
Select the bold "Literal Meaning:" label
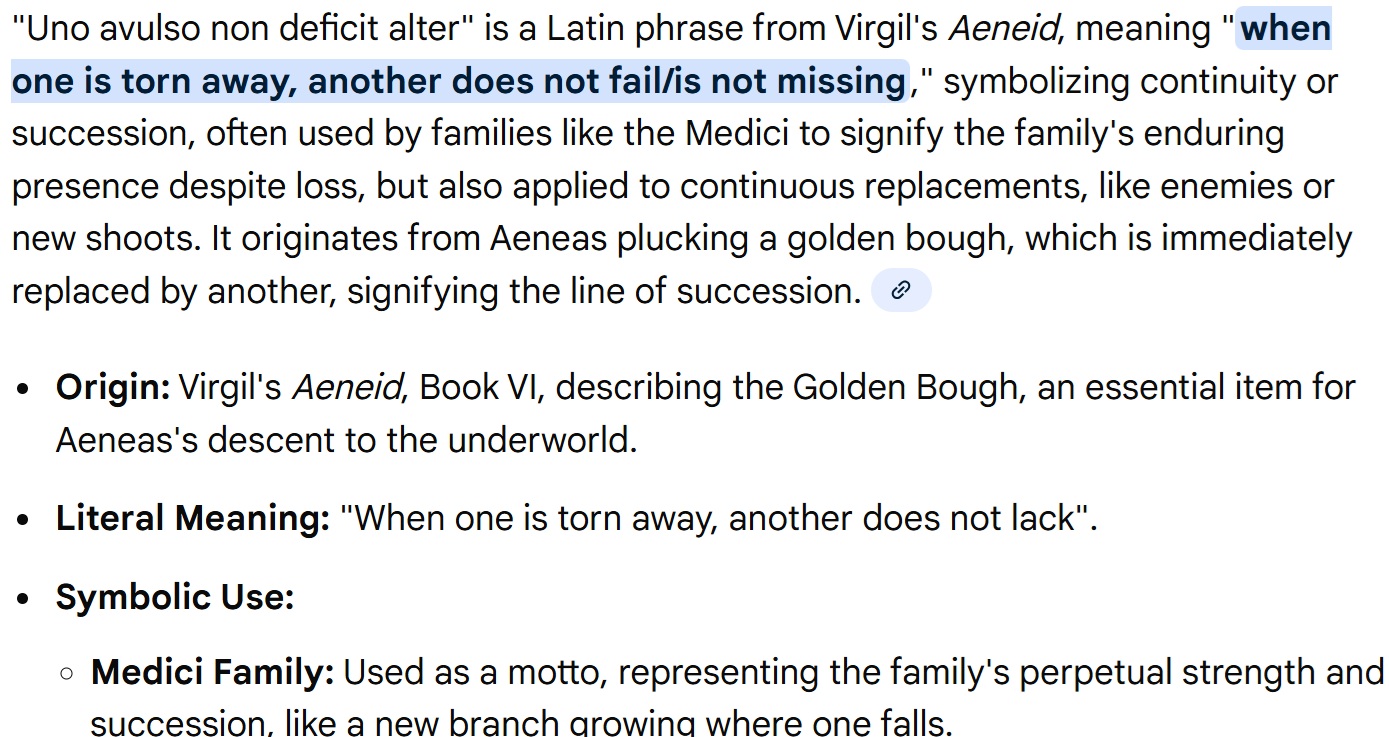[192, 518]
